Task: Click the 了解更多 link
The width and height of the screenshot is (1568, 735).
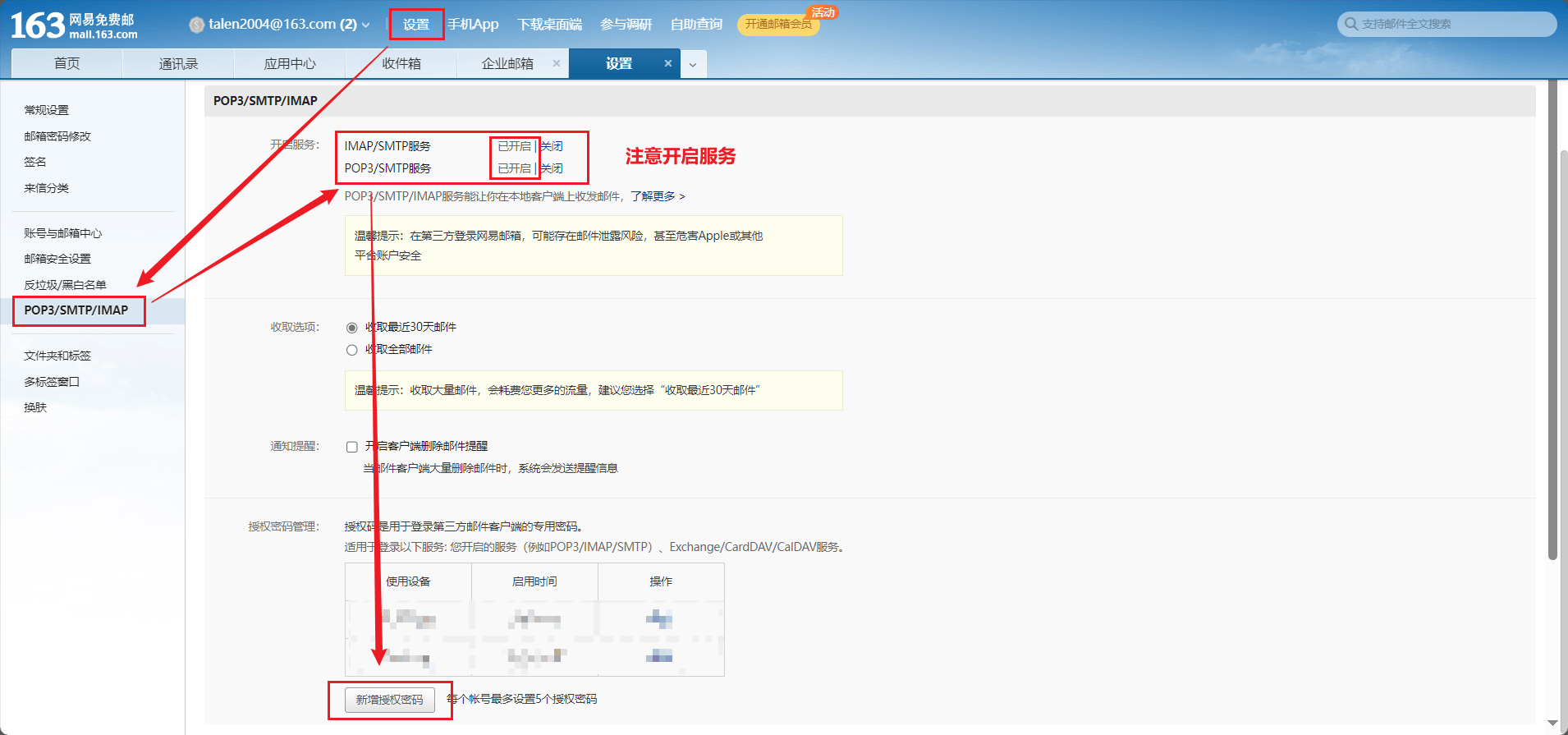Action: (x=657, y=196)
